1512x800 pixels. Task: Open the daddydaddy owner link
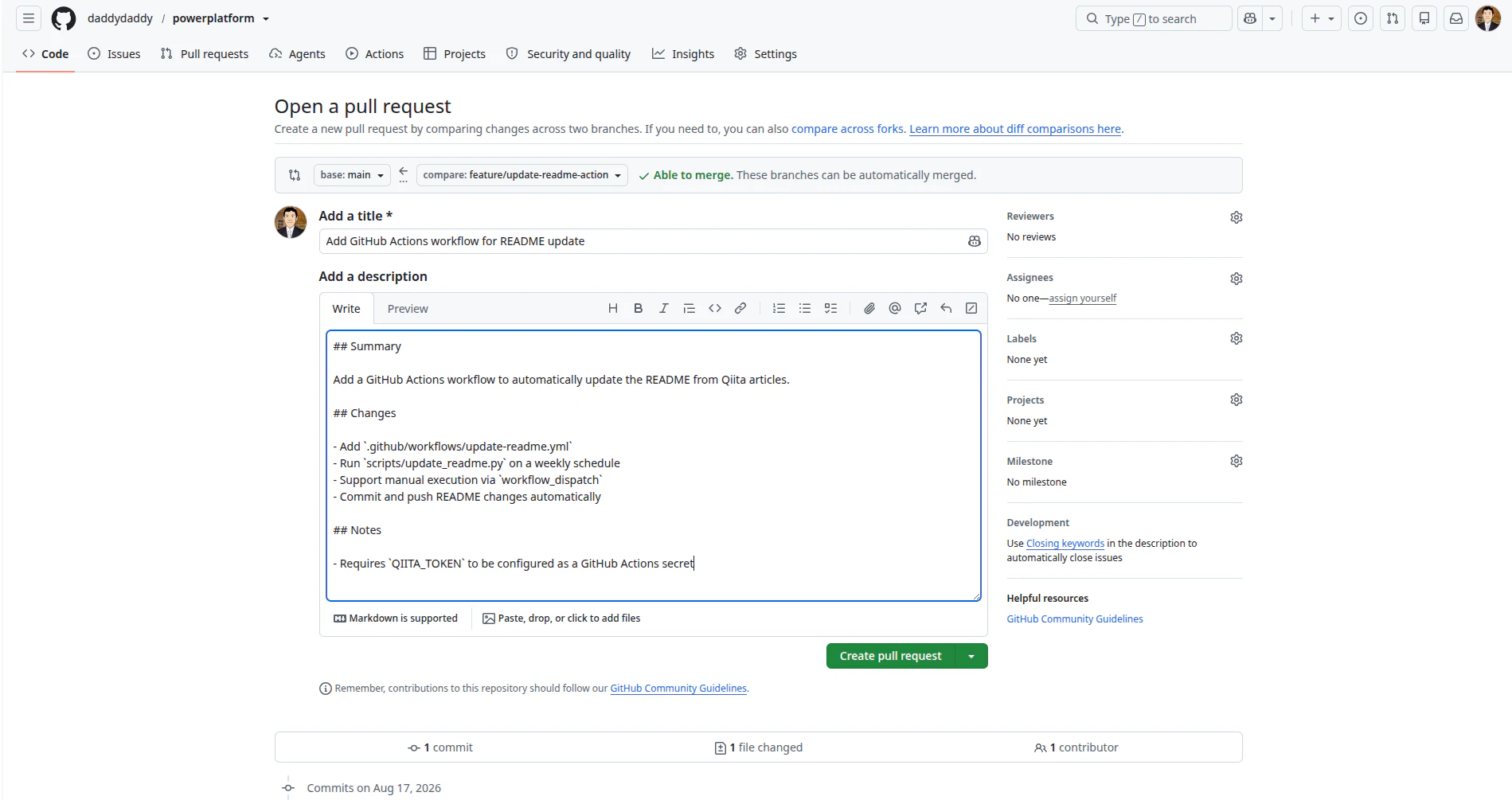coord(120,18)
